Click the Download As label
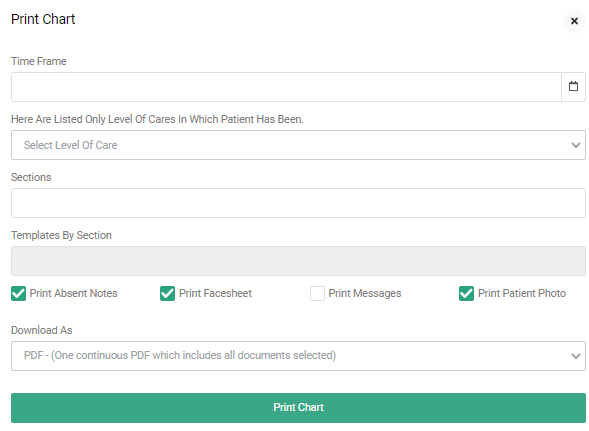The width and height of the screenshot is (589, 431). coord(42,330)
